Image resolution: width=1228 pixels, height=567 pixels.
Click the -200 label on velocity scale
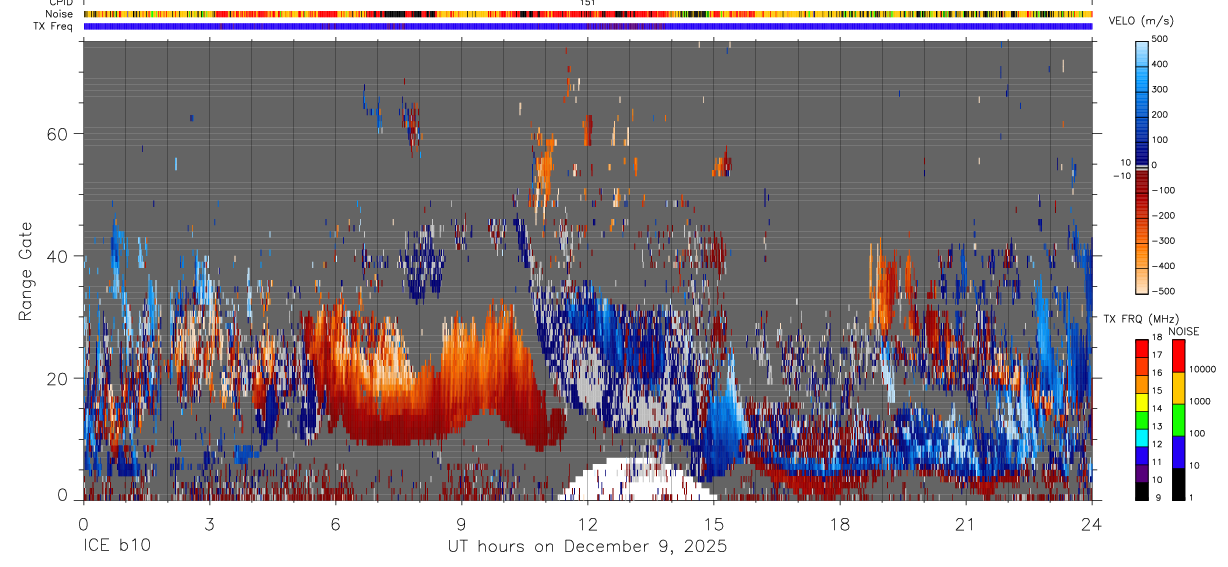coord(1165,215)
